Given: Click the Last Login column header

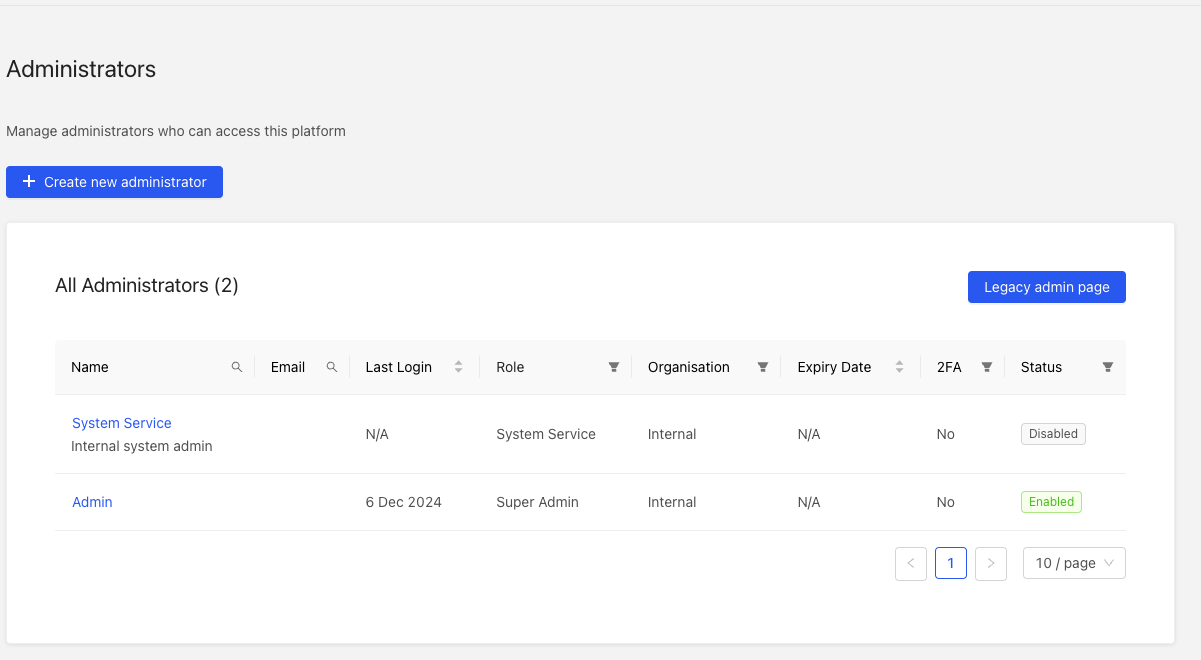Looking at the screenshot, I should pos(399,367).
